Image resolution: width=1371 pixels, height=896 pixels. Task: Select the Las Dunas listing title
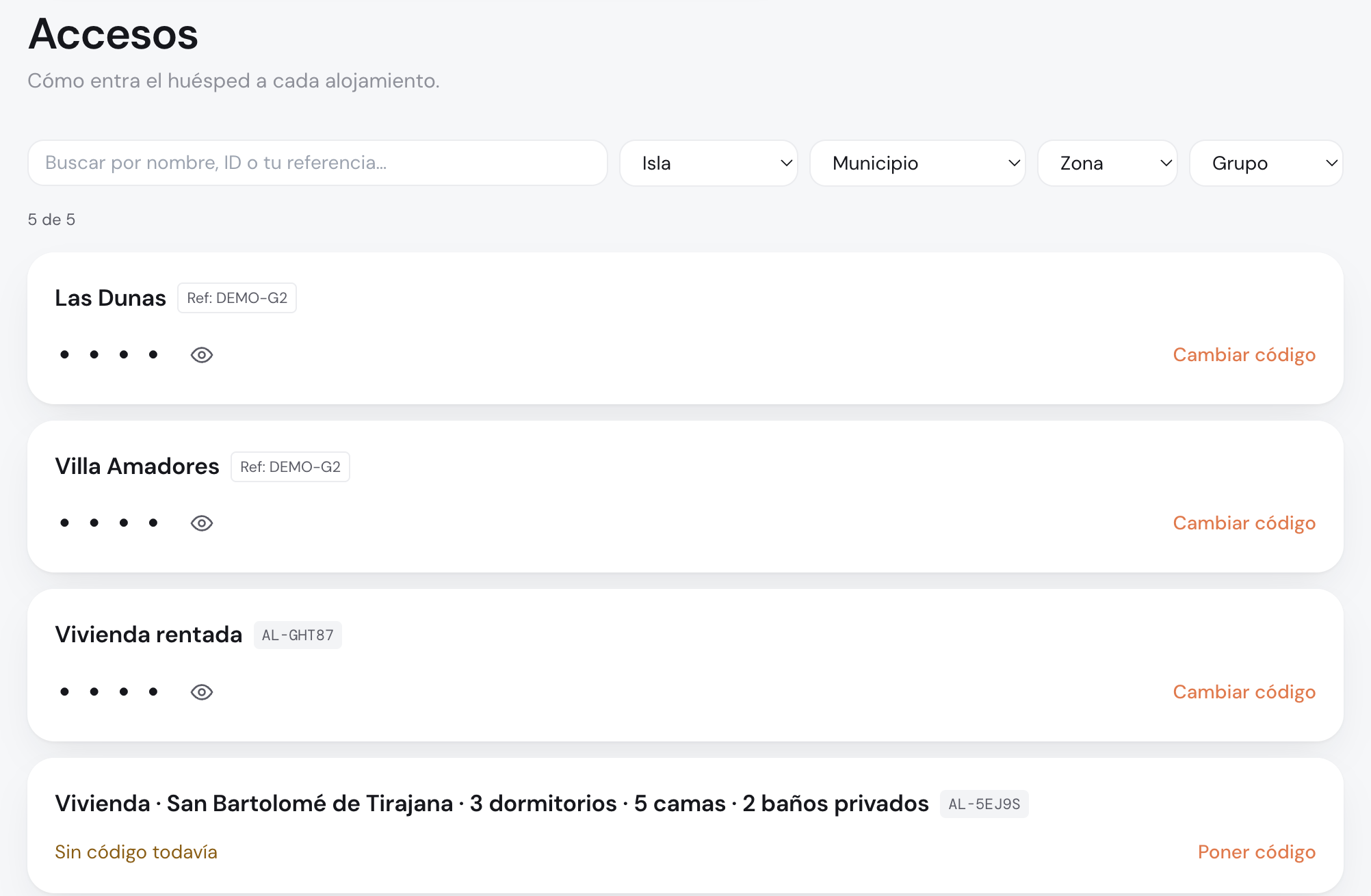(x=110, y=298)
